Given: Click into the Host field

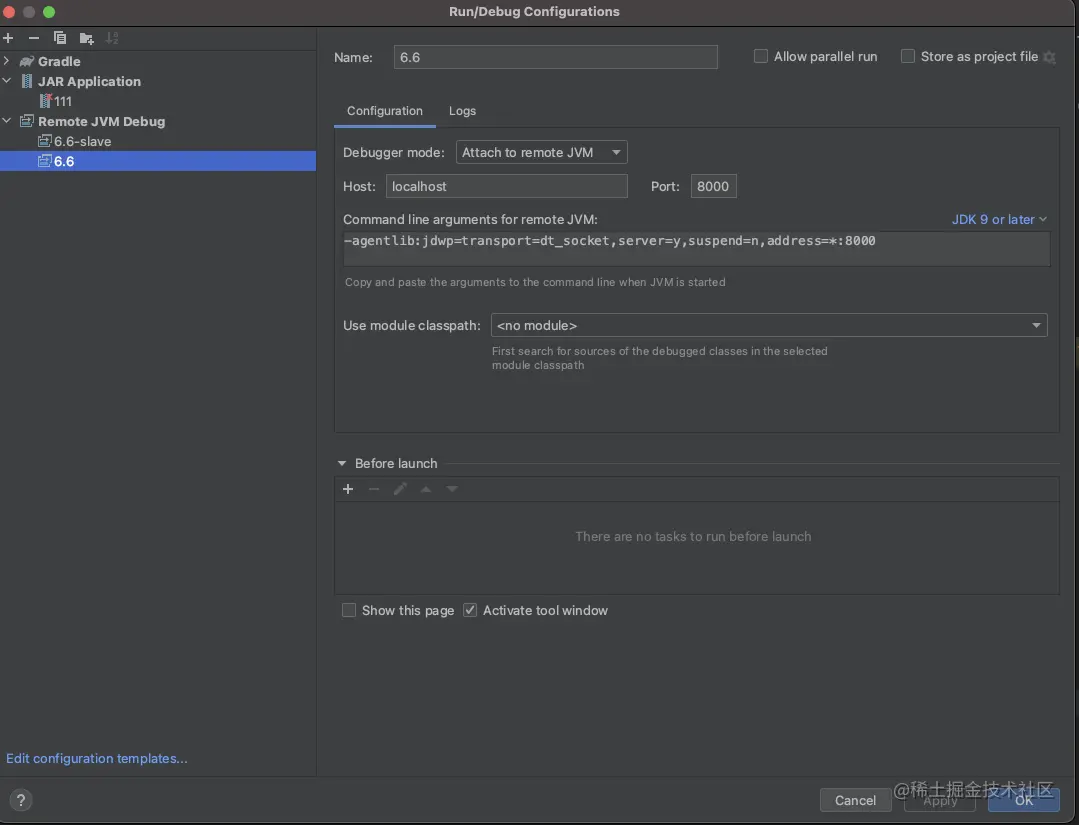Looking at the screenshot, I should click(506, 186).
